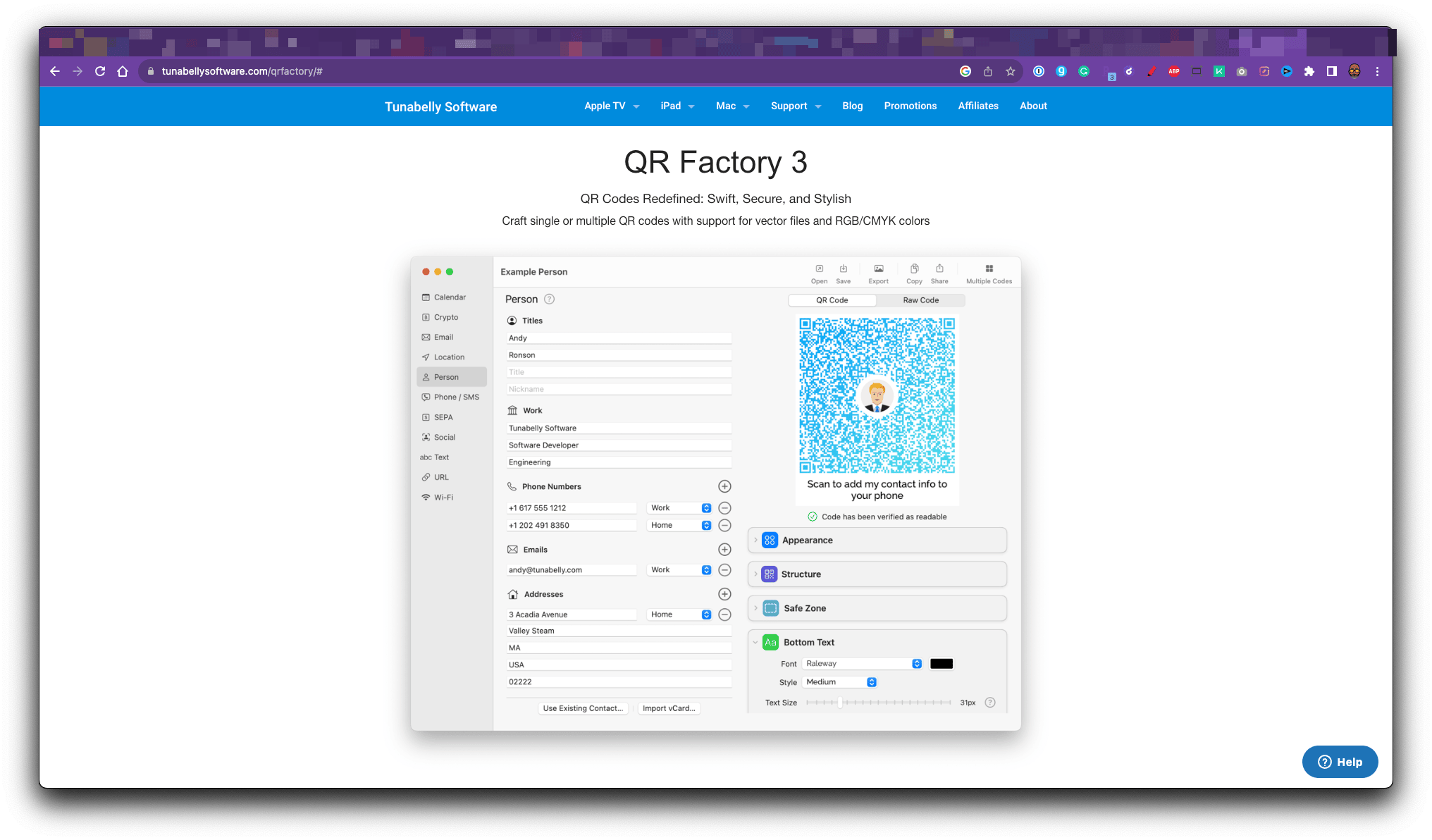Screen dimensions: 1432x840
Task: Change type of +1 617 555 1212 number
Action: click(x=679, y=508)
